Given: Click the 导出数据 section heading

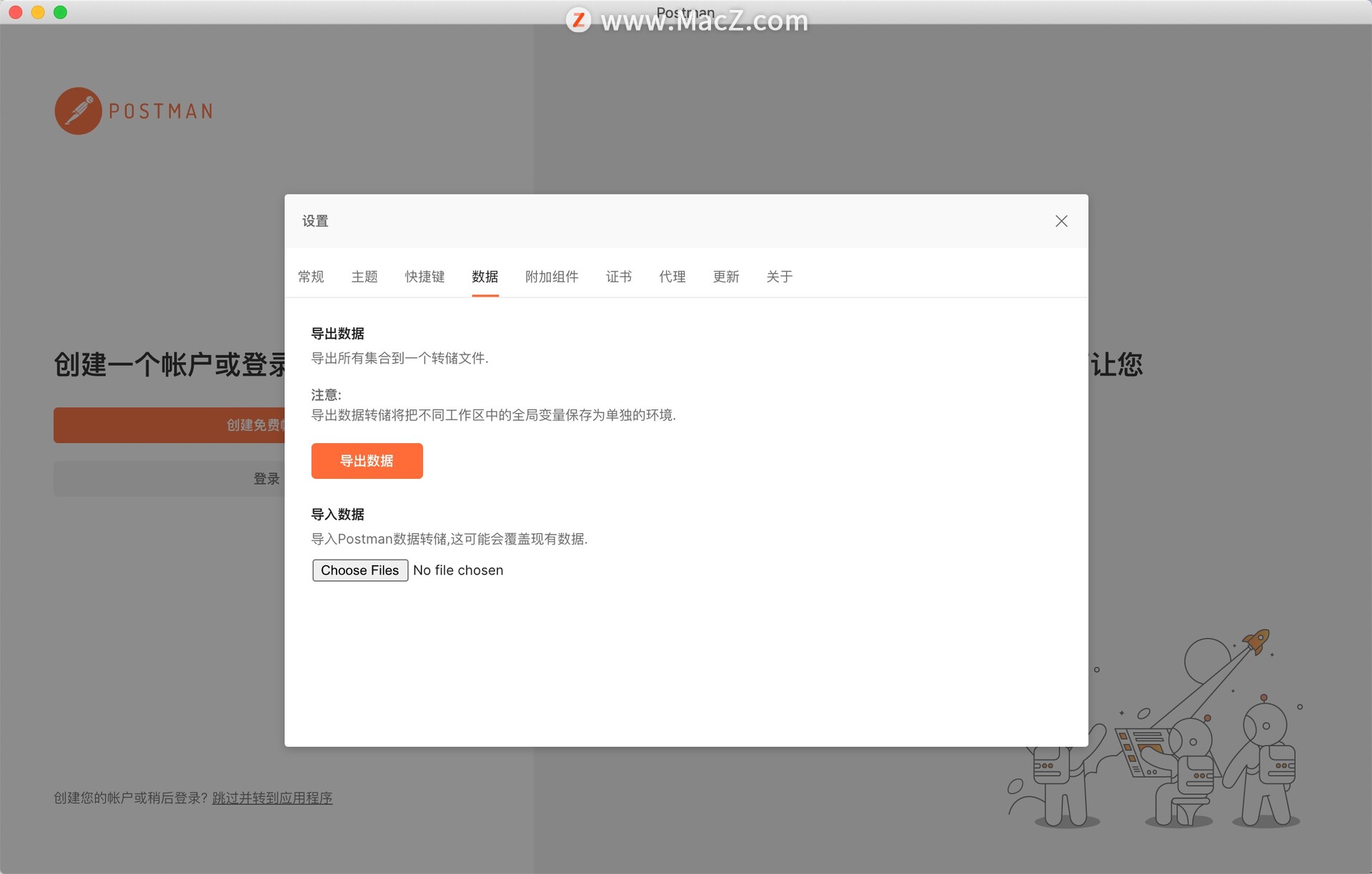Looking at the screenshot, I should (x=338, y=334).
